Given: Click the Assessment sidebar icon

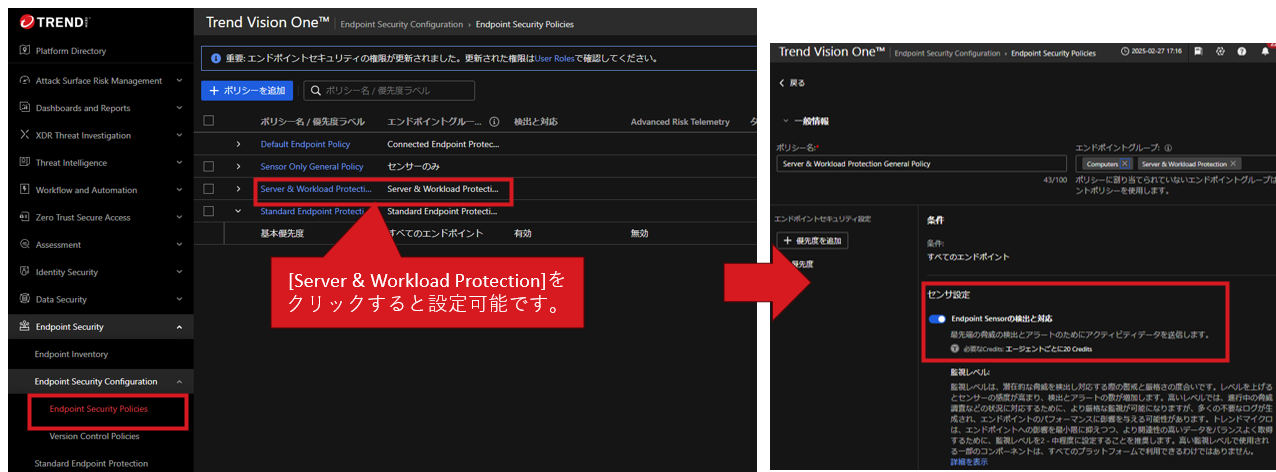Looking at the screenshot, I should (x=25, y=244).
